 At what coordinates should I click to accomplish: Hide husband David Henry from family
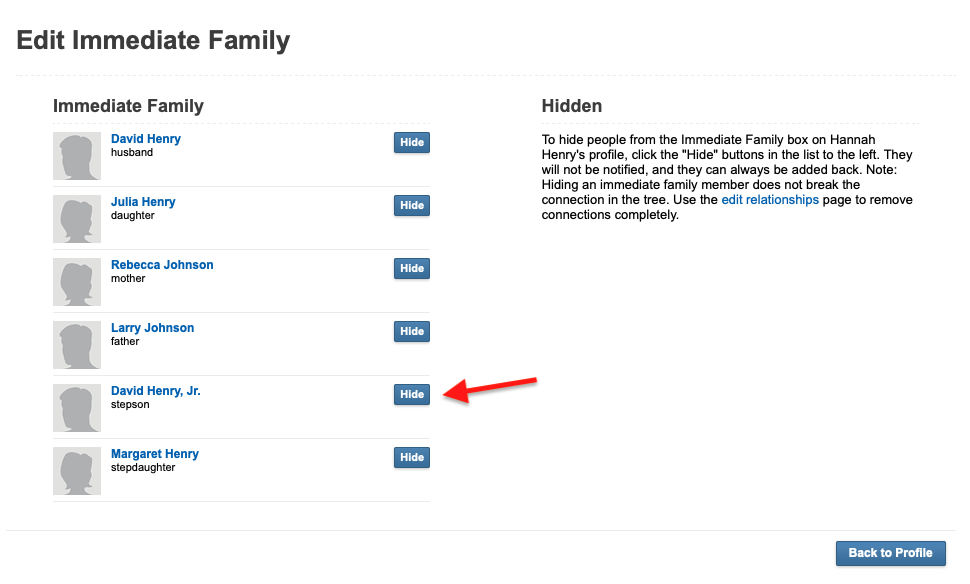coord(412,142)
